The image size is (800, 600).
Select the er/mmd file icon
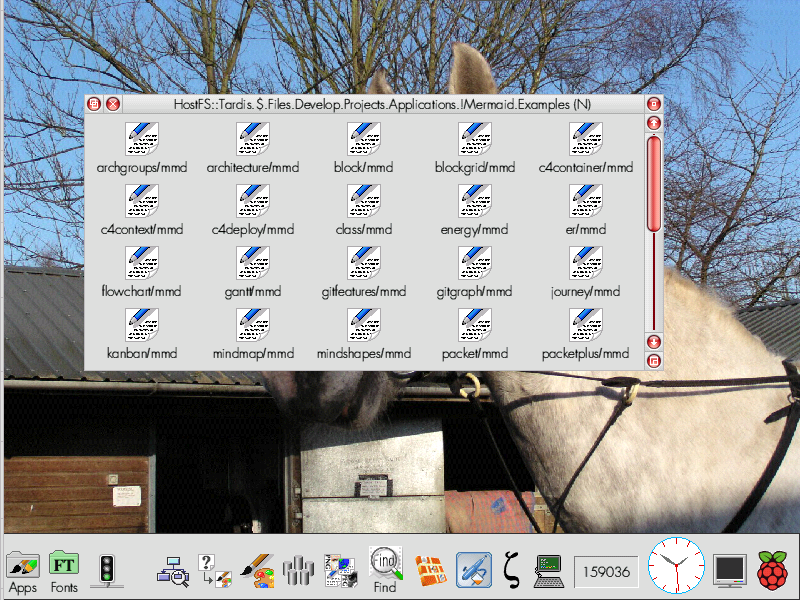(x=586, y=201)
